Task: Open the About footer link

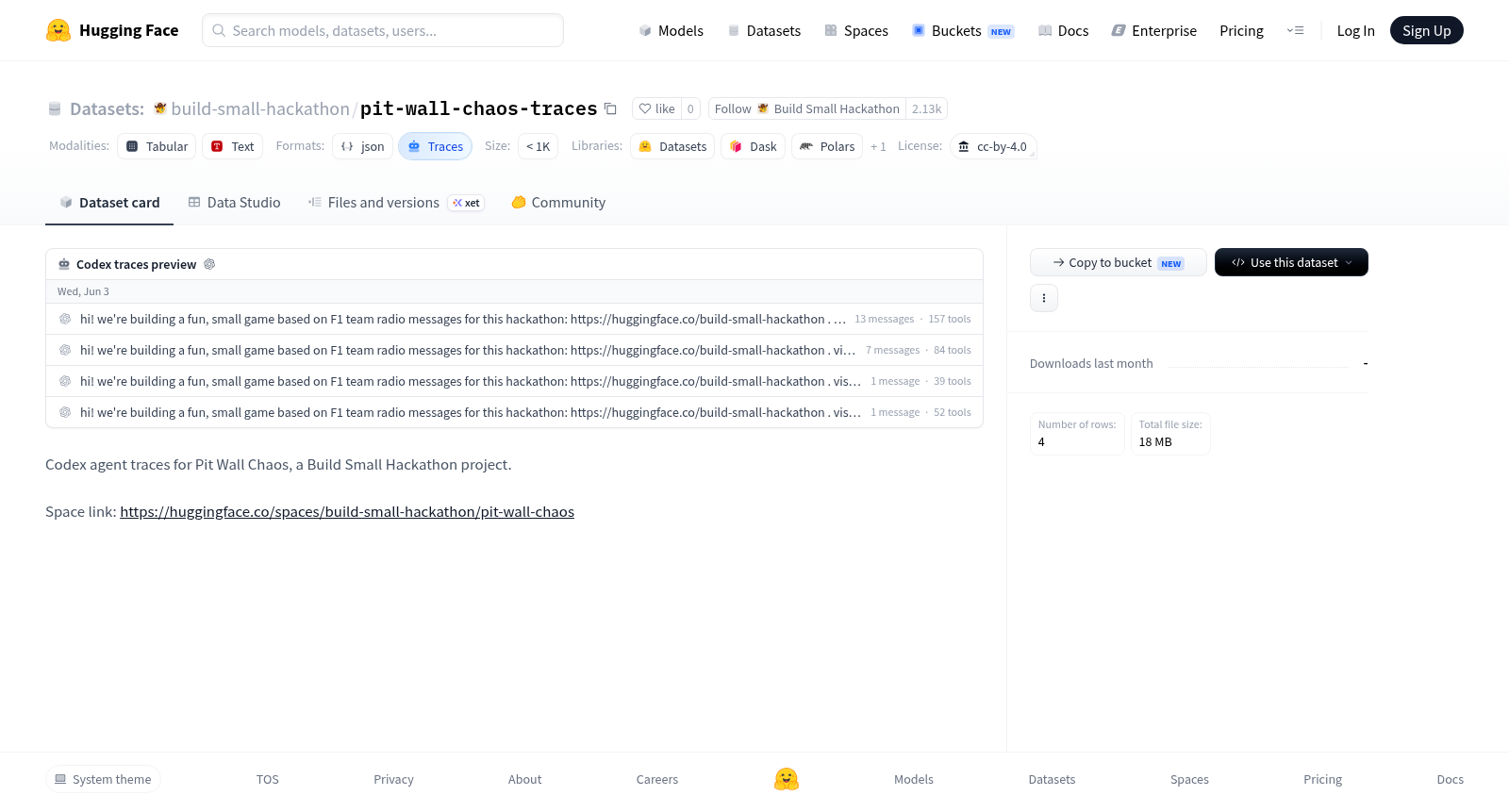Action: click(524, 780)
